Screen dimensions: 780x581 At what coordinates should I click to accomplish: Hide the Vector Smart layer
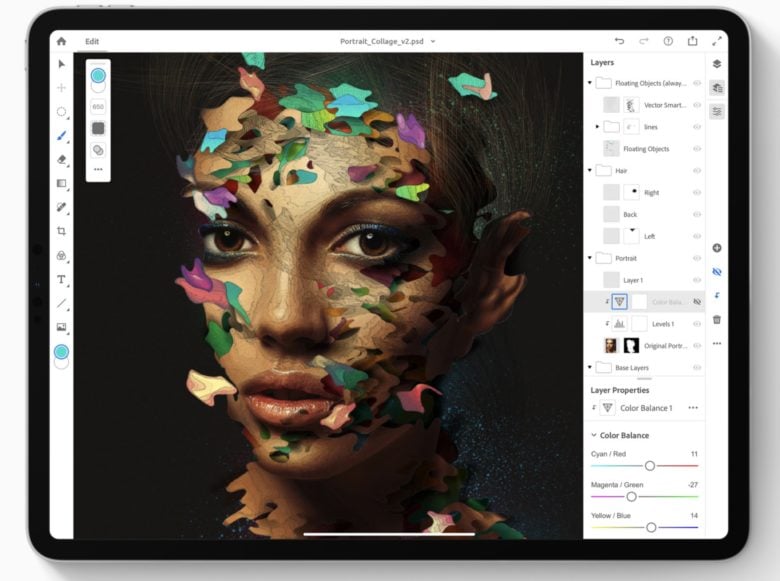[x=697, y=105]
